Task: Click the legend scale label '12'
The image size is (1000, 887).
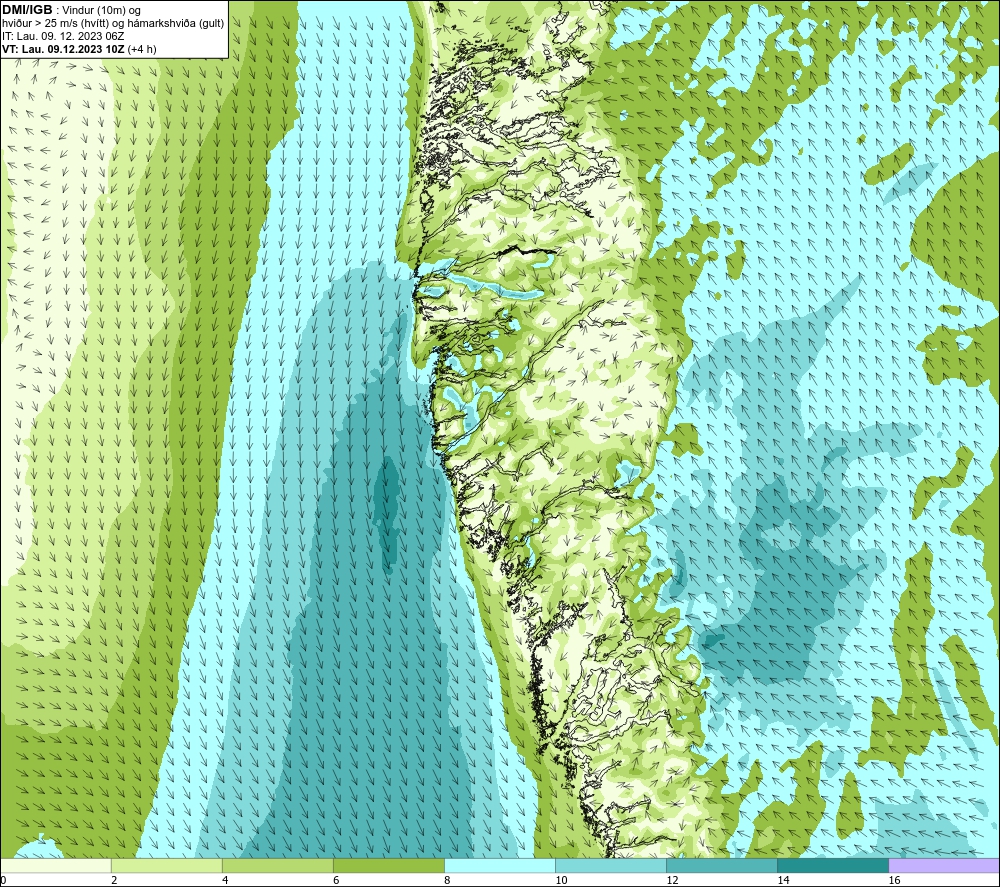Action: 672,880
